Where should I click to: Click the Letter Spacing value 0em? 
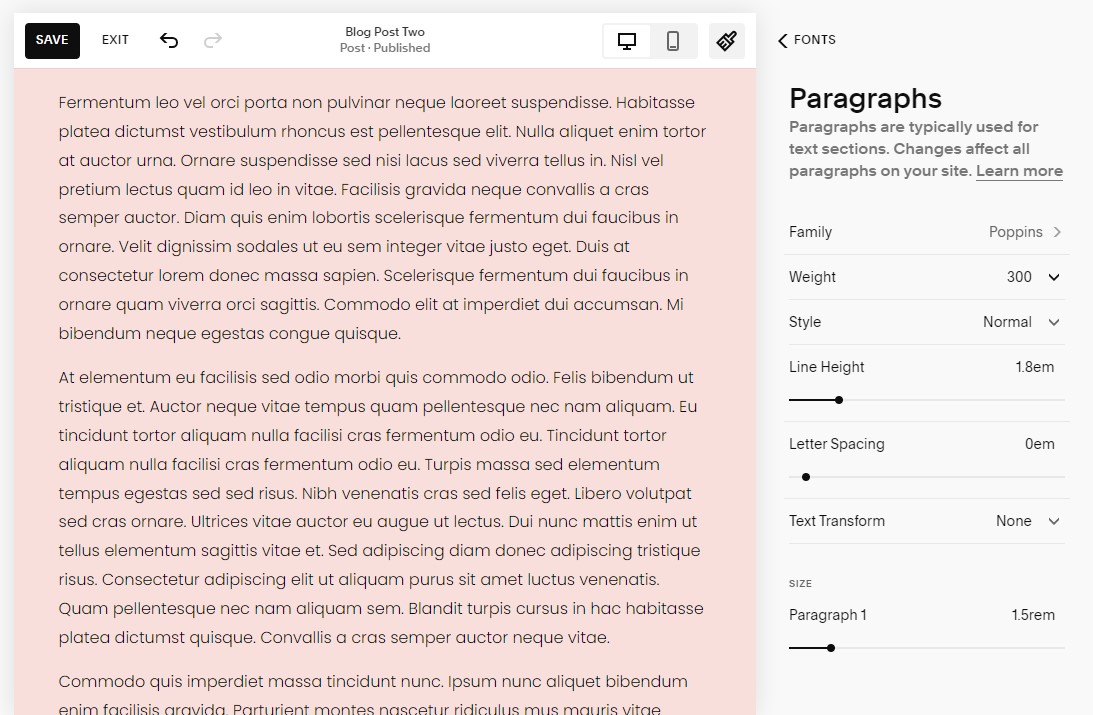point(1039,444)
